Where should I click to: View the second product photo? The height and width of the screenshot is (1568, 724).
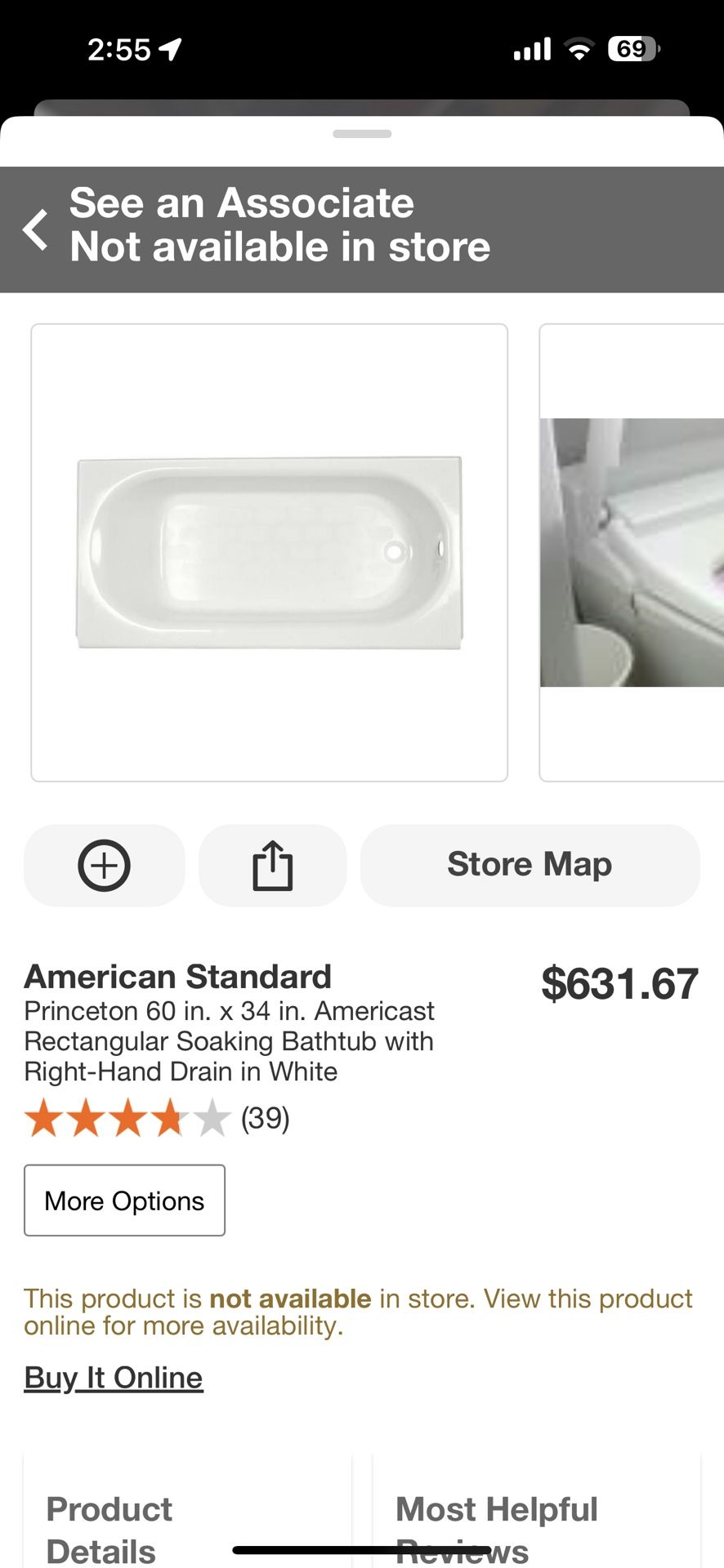pos(632,552)
